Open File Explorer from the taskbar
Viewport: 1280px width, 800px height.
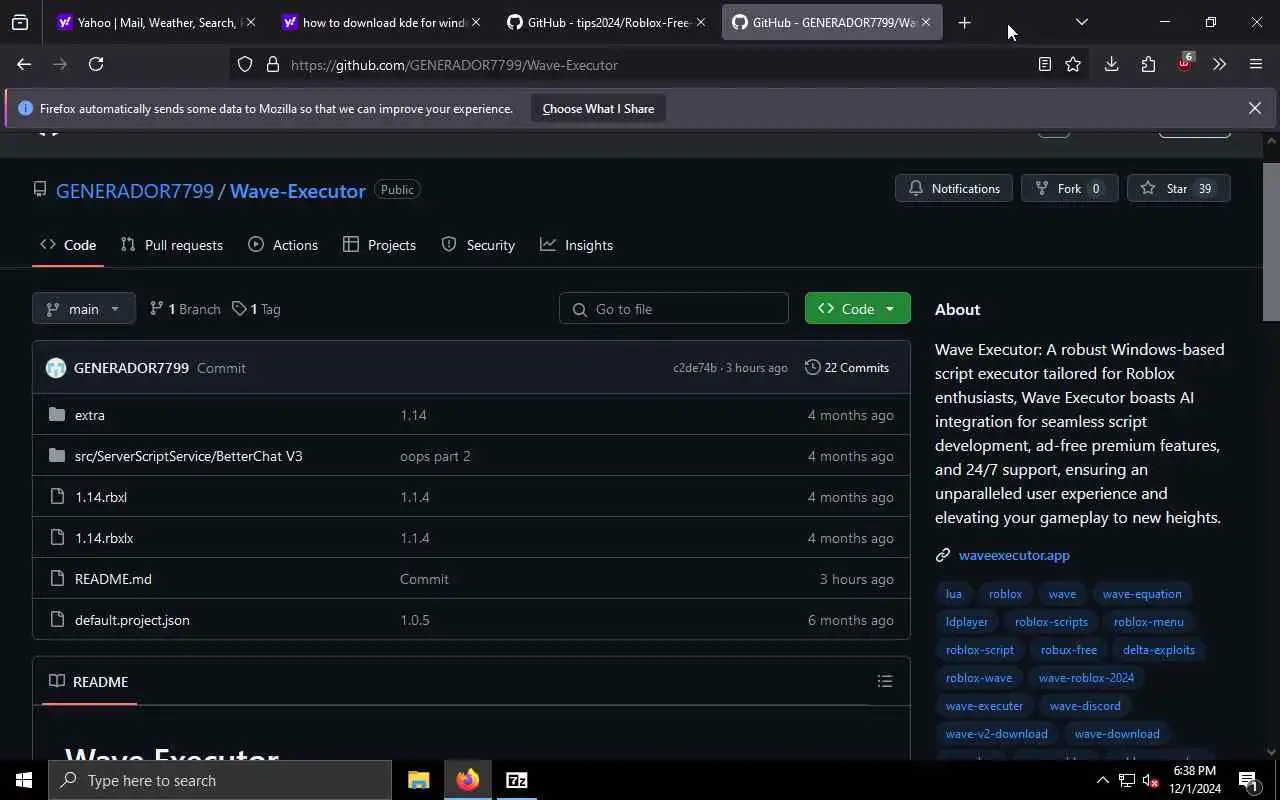point(418,780)
